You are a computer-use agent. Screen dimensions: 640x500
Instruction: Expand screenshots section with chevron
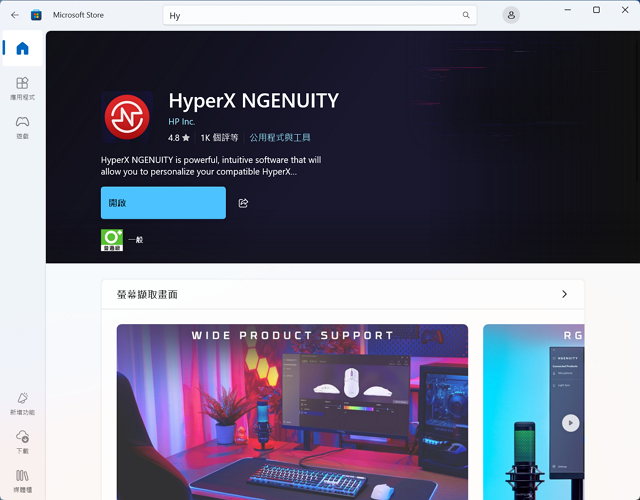coord(564,294)
